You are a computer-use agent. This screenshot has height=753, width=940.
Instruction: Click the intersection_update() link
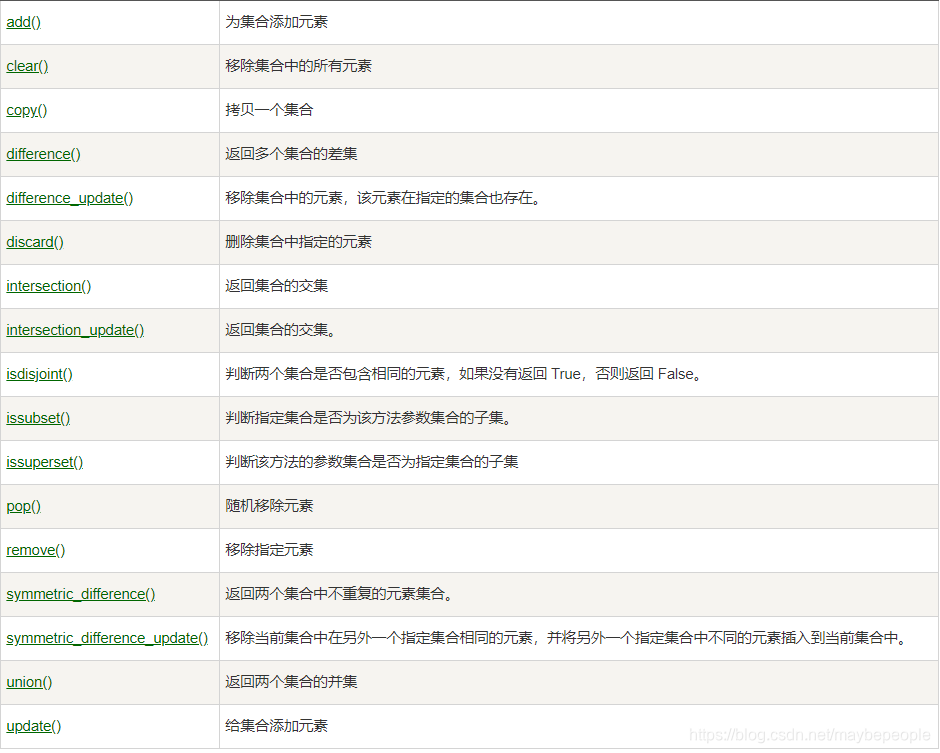75,330
